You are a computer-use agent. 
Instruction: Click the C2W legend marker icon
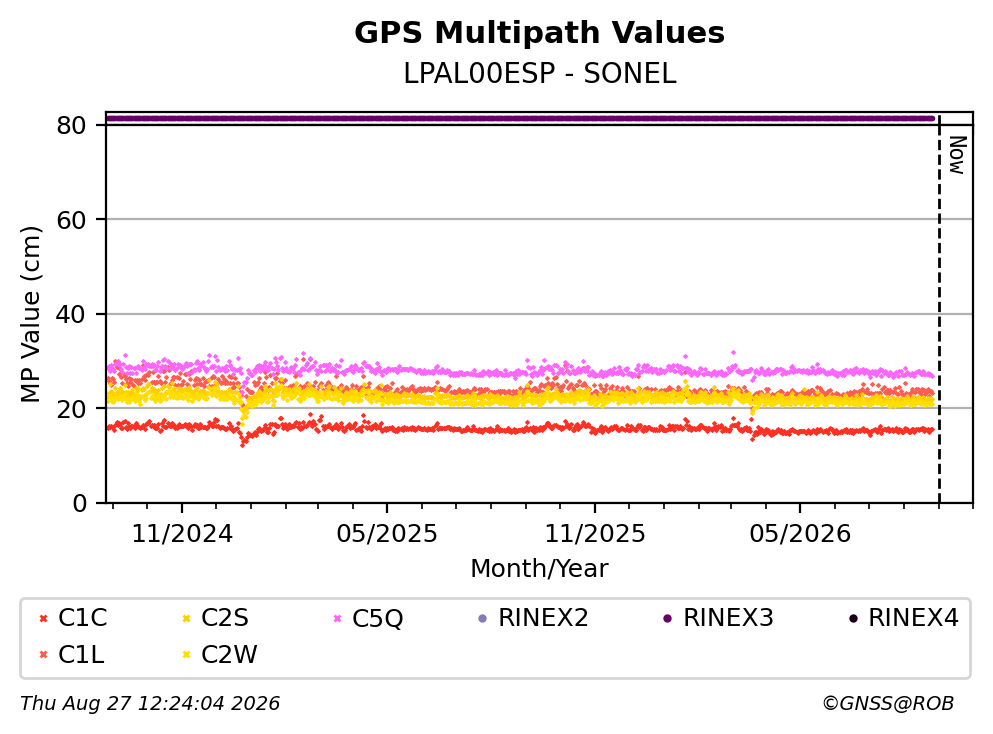186,655
